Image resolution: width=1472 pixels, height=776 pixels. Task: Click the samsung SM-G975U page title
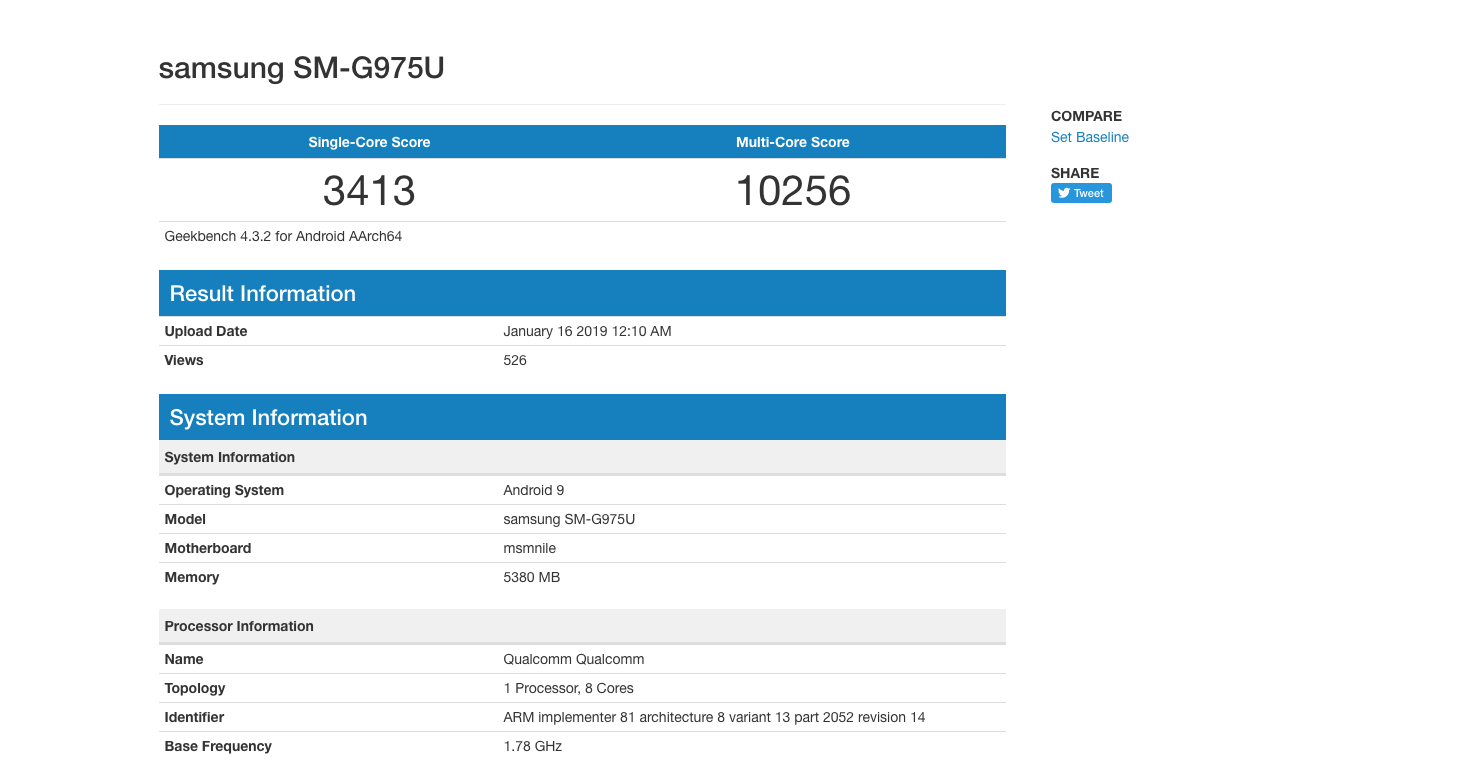301,68
